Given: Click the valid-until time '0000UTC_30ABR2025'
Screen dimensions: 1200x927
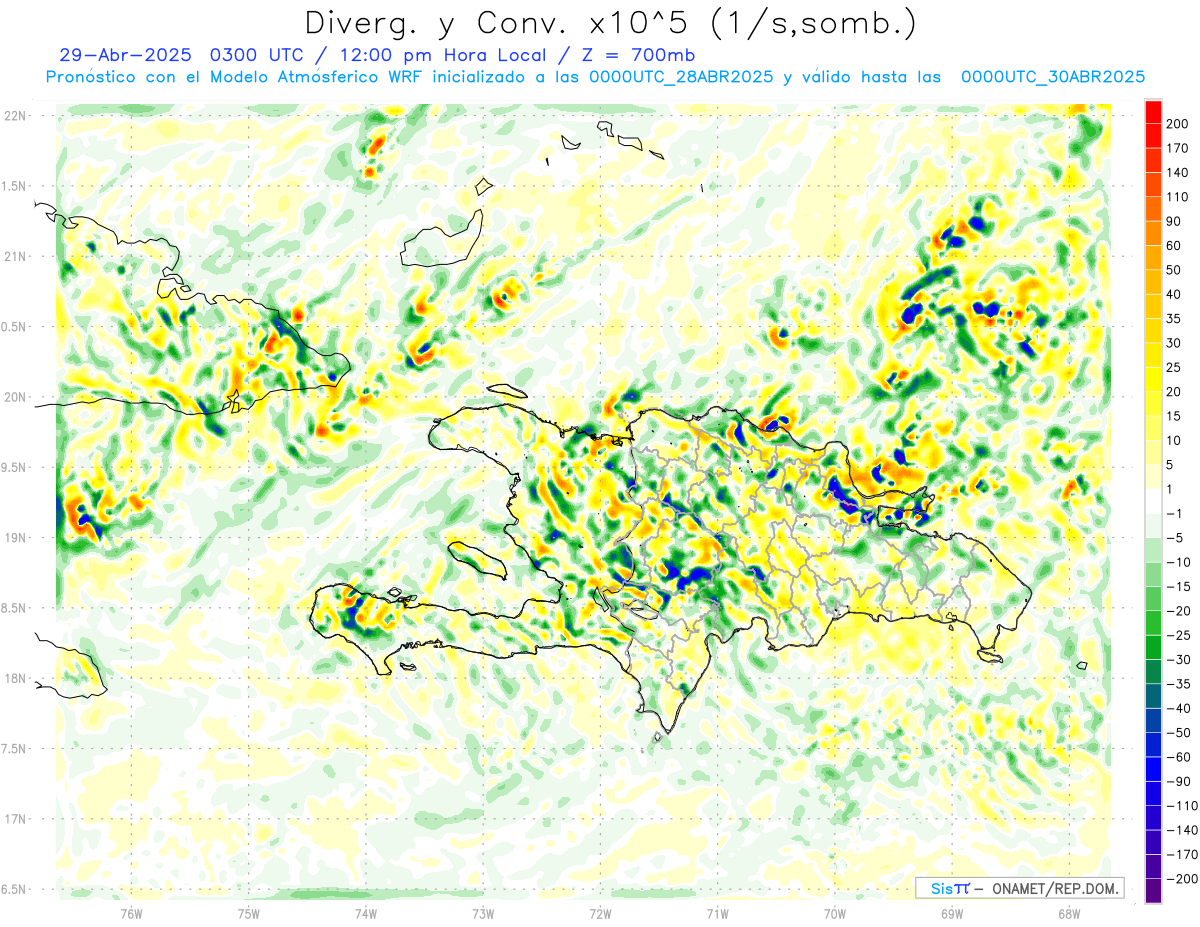Looking at the screenshot, I should click(1052, 77).
